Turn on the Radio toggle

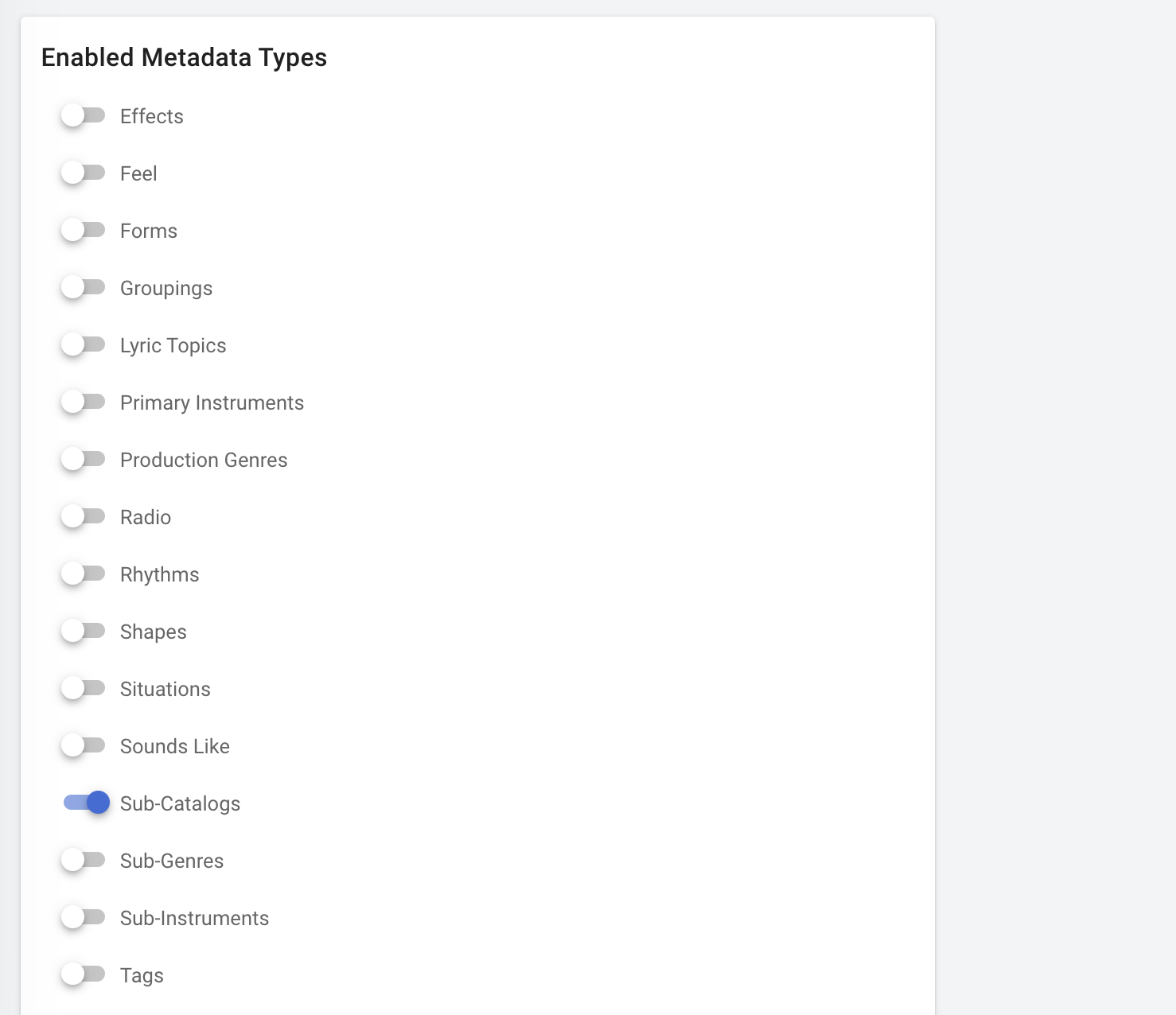tap(84, 517)
